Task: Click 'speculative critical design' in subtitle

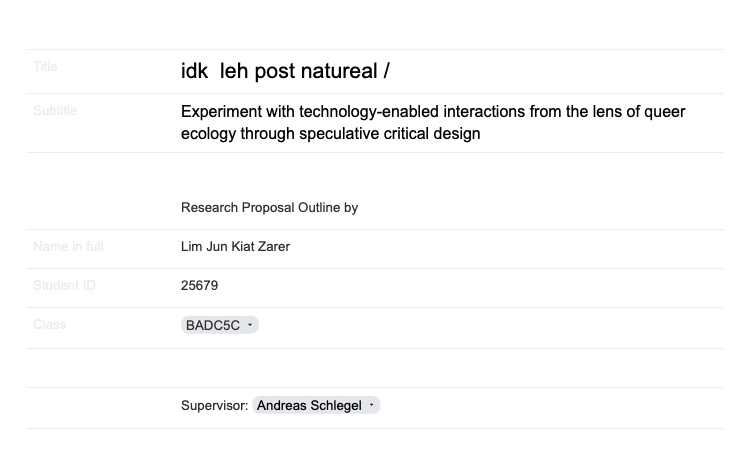Action: [390, 133]
